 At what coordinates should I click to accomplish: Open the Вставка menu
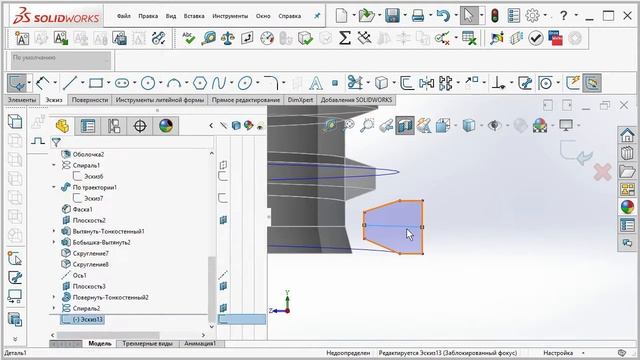coord(194,16)
